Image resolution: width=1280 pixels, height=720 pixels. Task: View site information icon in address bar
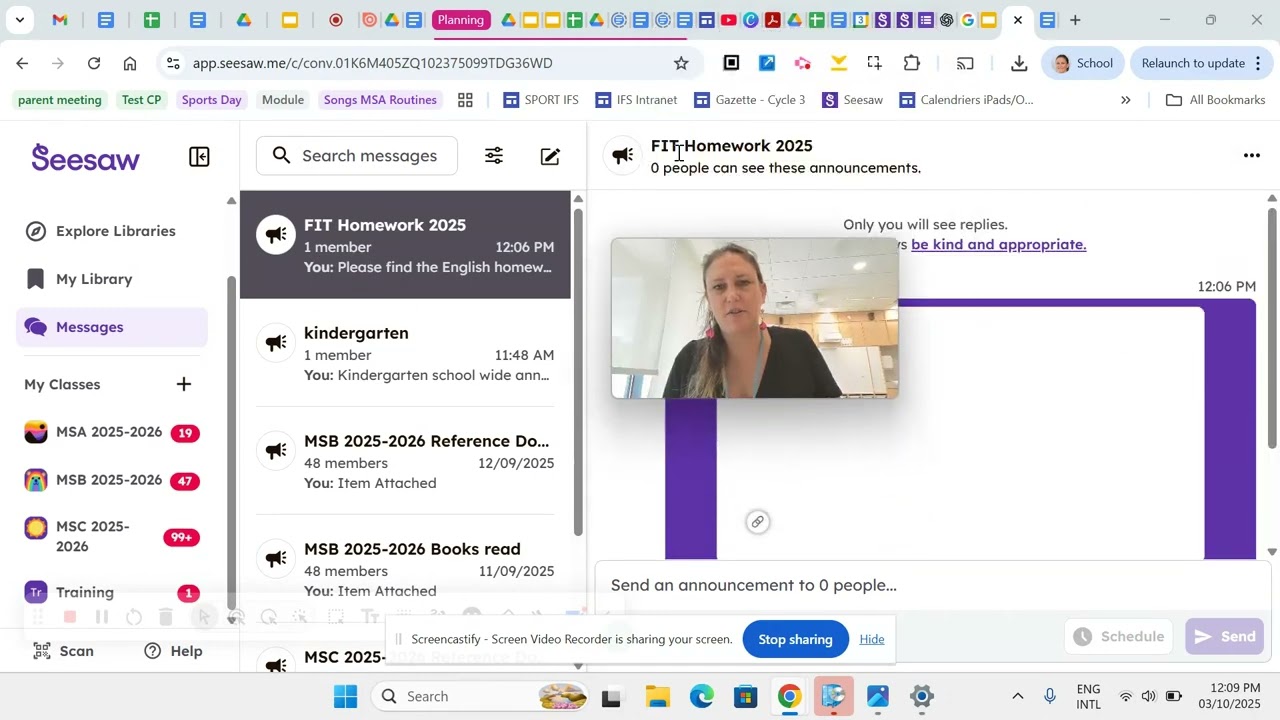pos(173,63)
